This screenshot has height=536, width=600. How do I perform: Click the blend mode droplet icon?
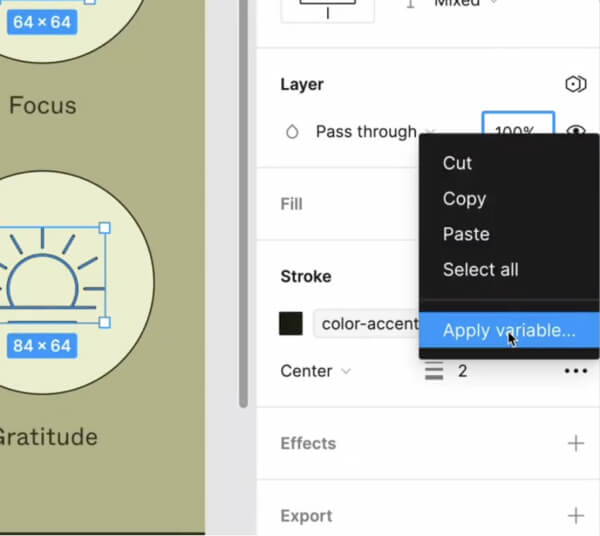[x=292, y=132]
